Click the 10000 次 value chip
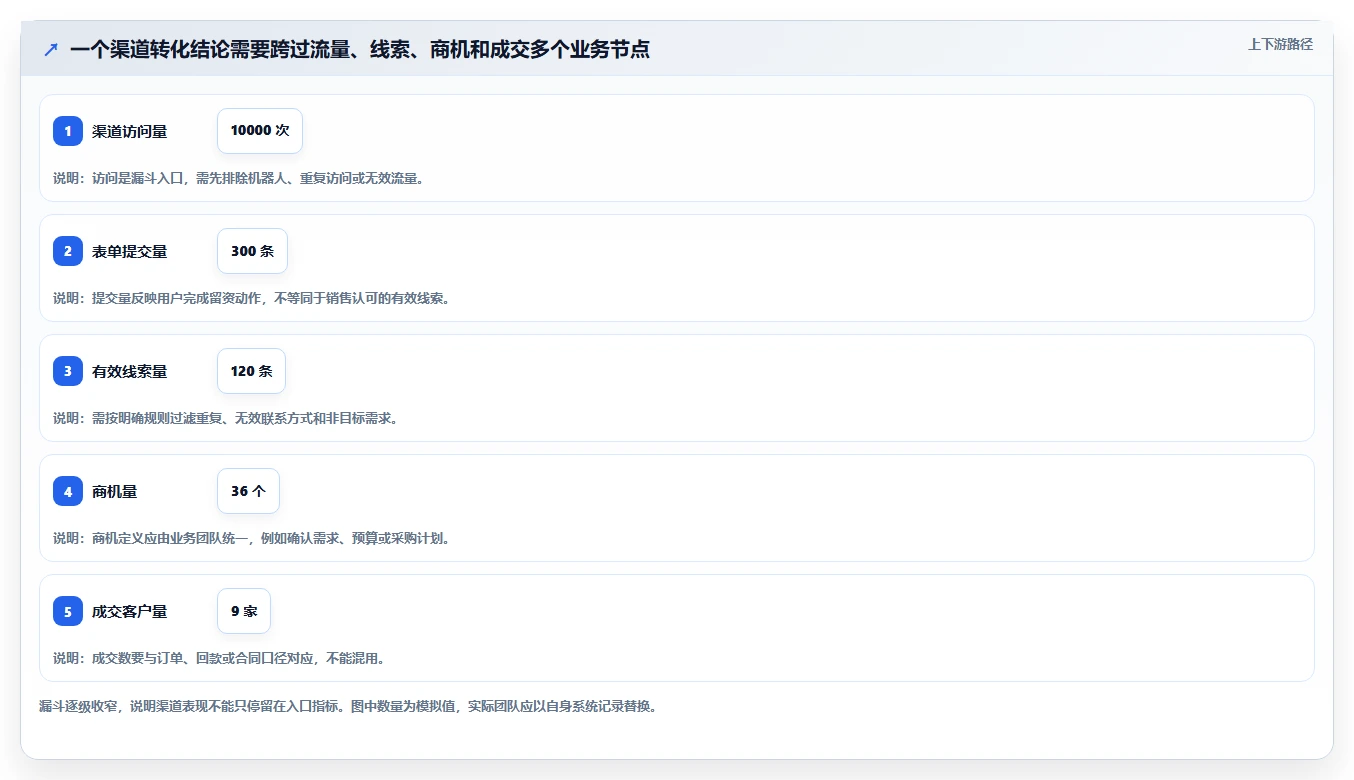The width and height of the screenshot is (1354, 780). click(260, 131)
